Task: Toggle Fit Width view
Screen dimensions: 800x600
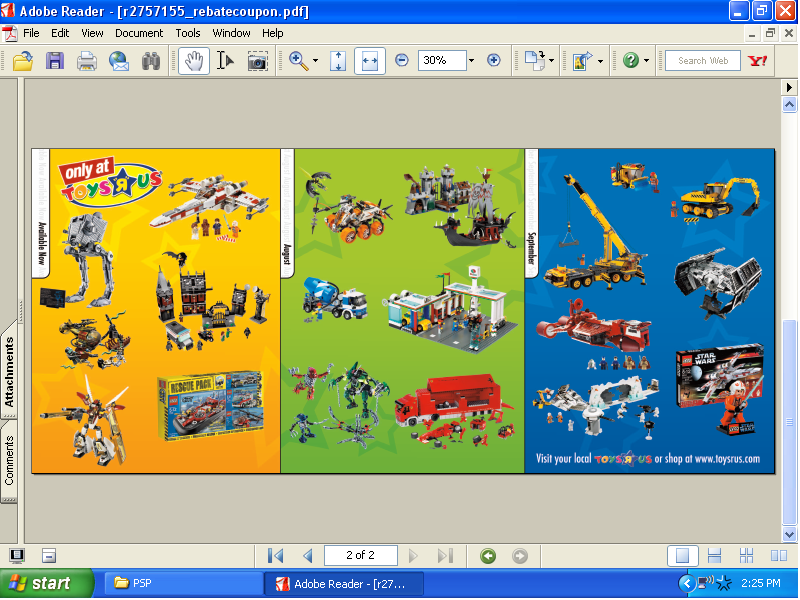Action: (x=370, y=61)
